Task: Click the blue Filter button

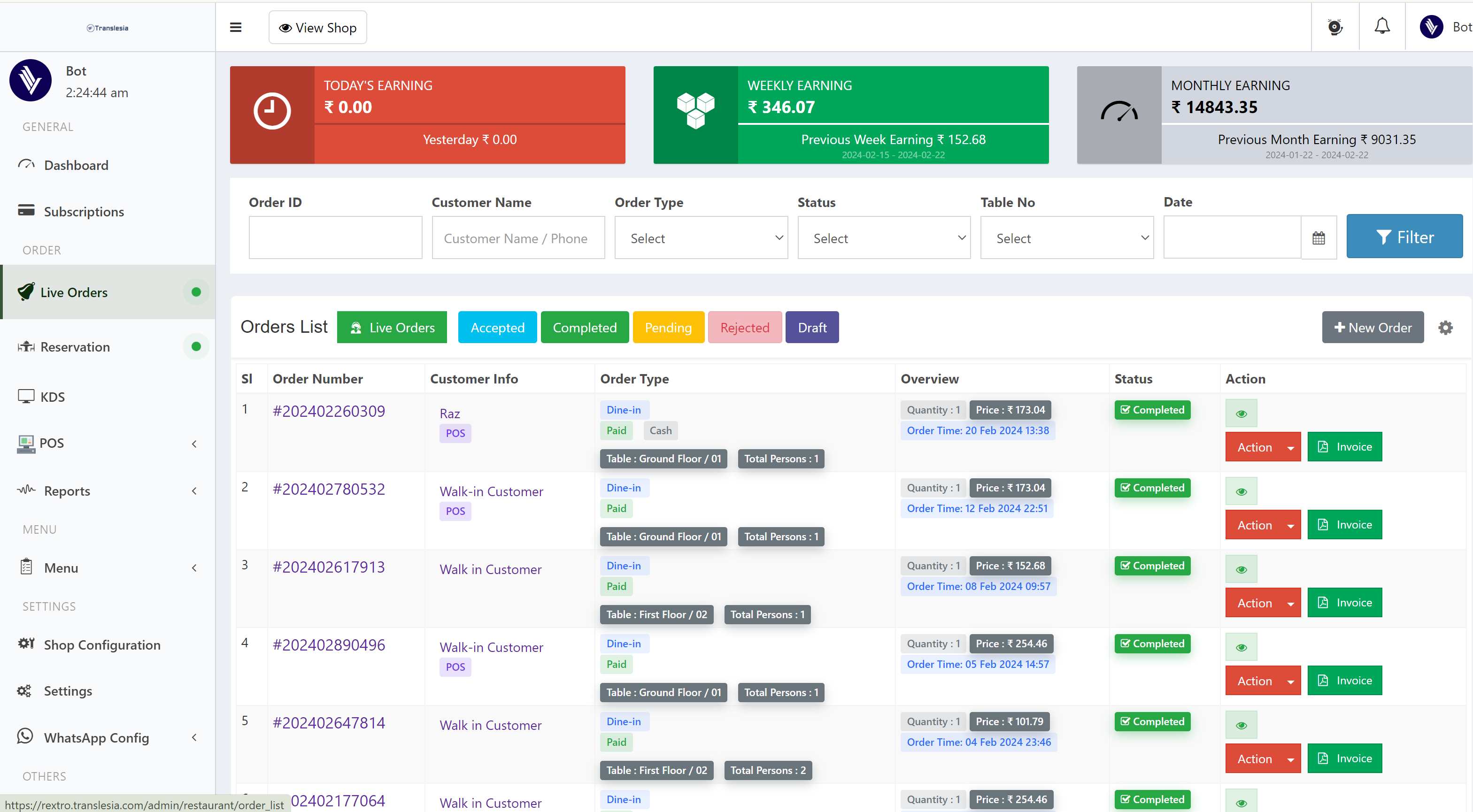Action: click(x=1404, y=237)
